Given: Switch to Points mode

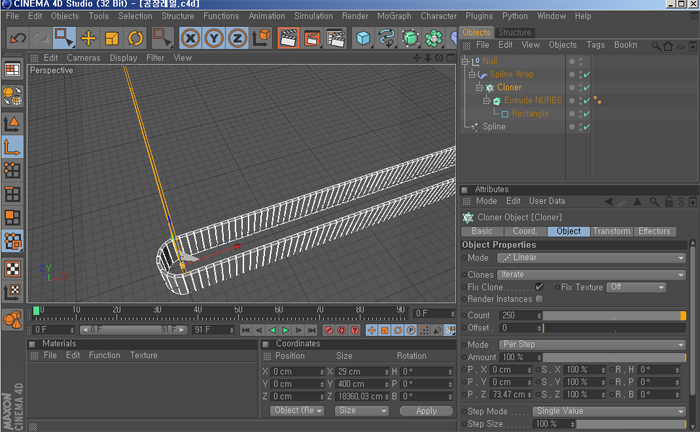Looking at the screenshot, I should (12, 170).
